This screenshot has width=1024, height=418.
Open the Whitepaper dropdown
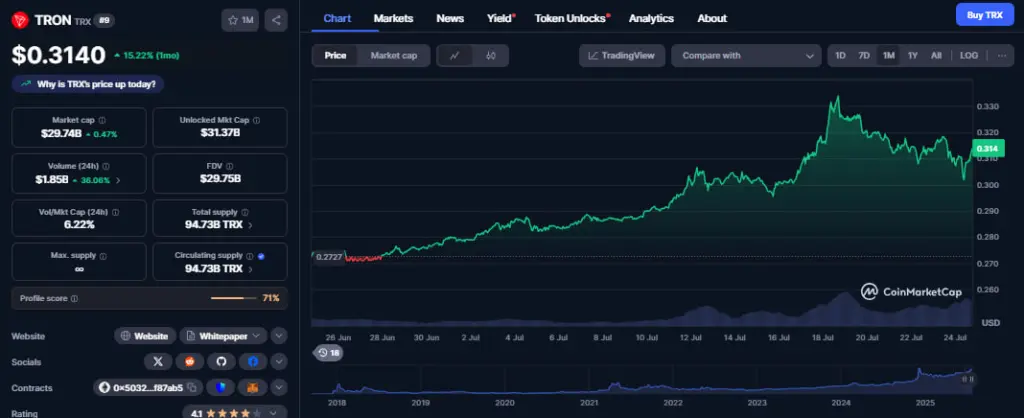[x=223, y=336]
